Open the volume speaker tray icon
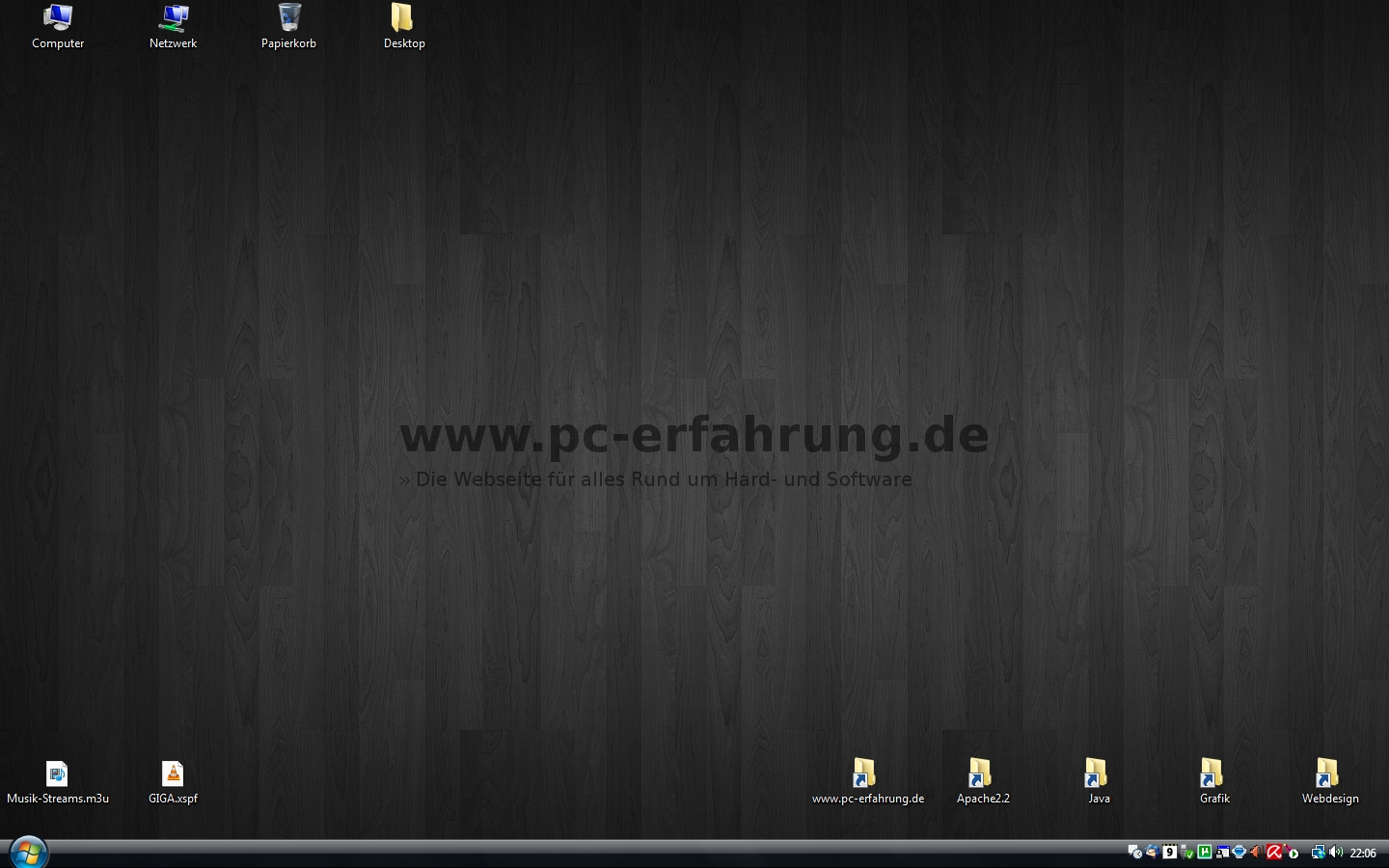 (1336, 853)
